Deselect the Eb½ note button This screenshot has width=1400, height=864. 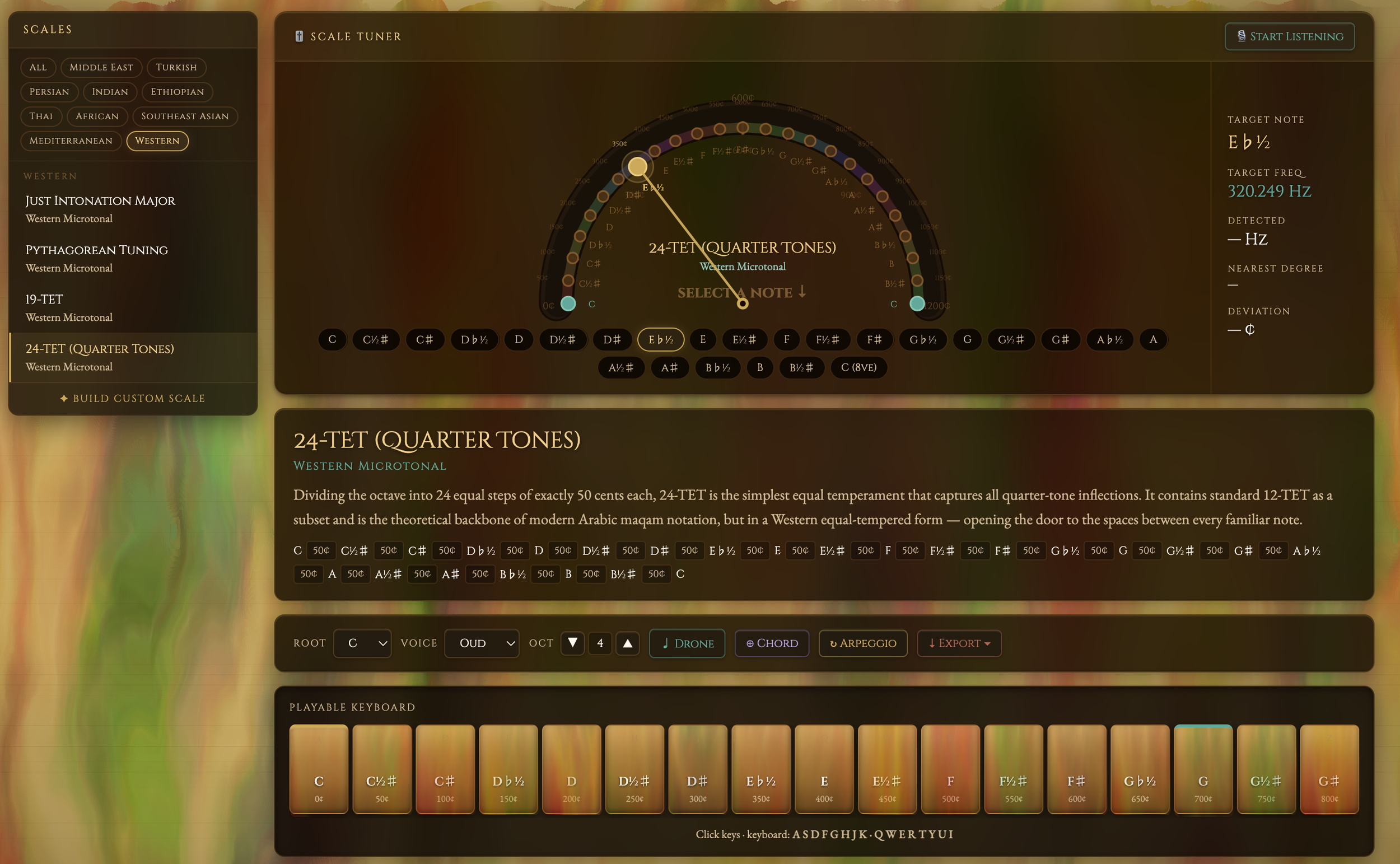pyautogui.click(x=660, y=339)
